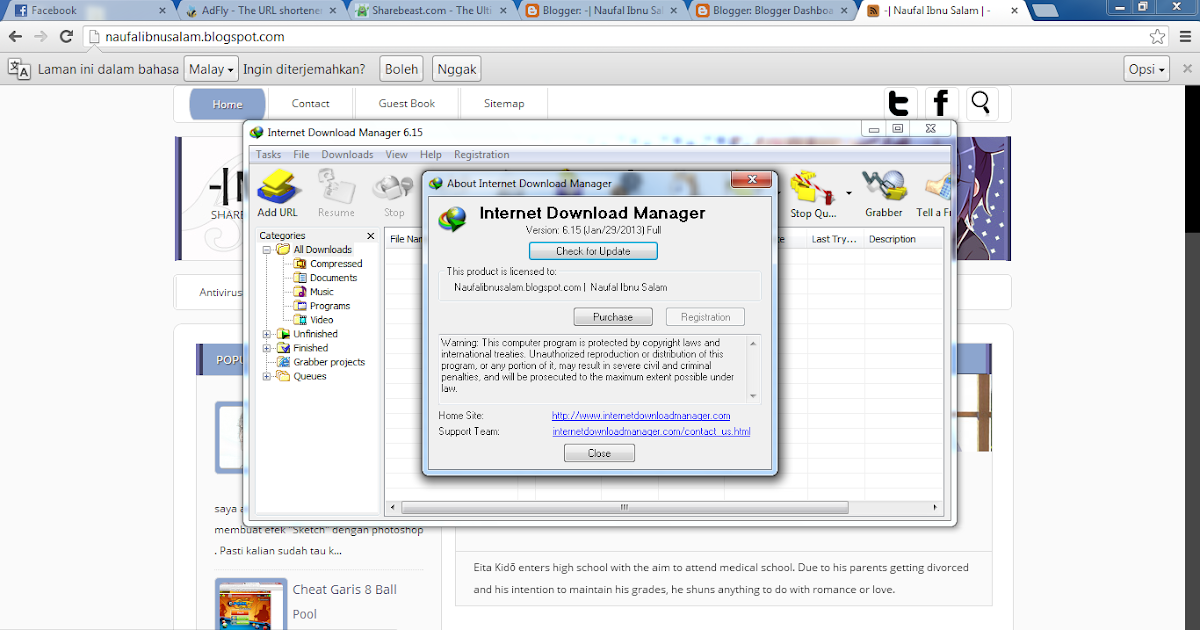
Task: Click the Close button in About dialog
Action: [599, 453]
